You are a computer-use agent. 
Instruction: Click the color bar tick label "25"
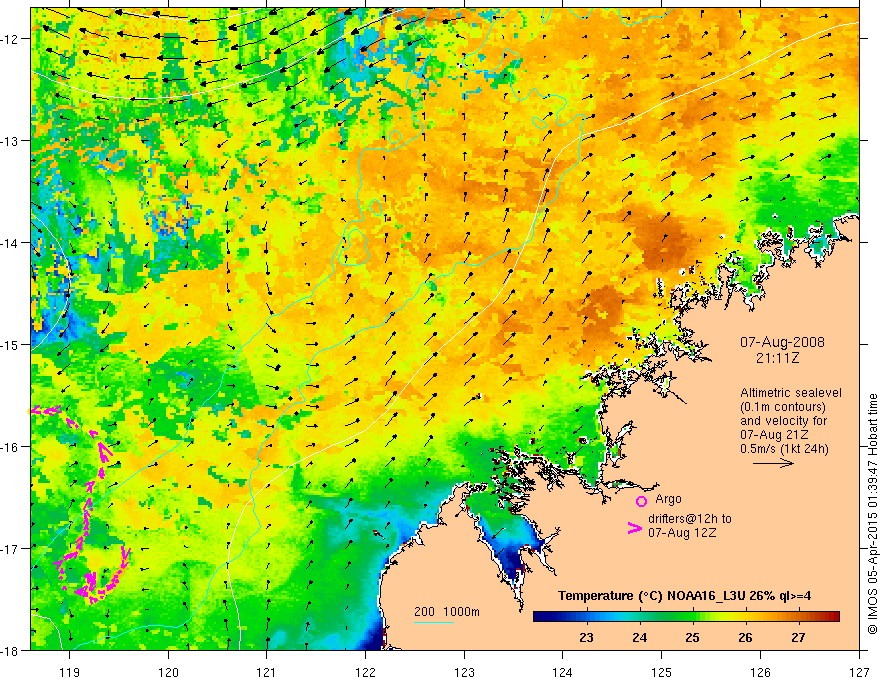[x=692, y=638]
